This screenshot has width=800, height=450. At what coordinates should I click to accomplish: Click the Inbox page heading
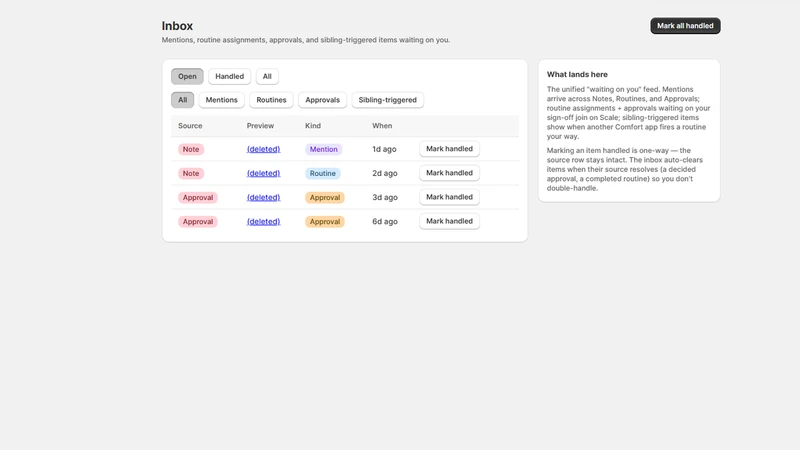point(177,26)
